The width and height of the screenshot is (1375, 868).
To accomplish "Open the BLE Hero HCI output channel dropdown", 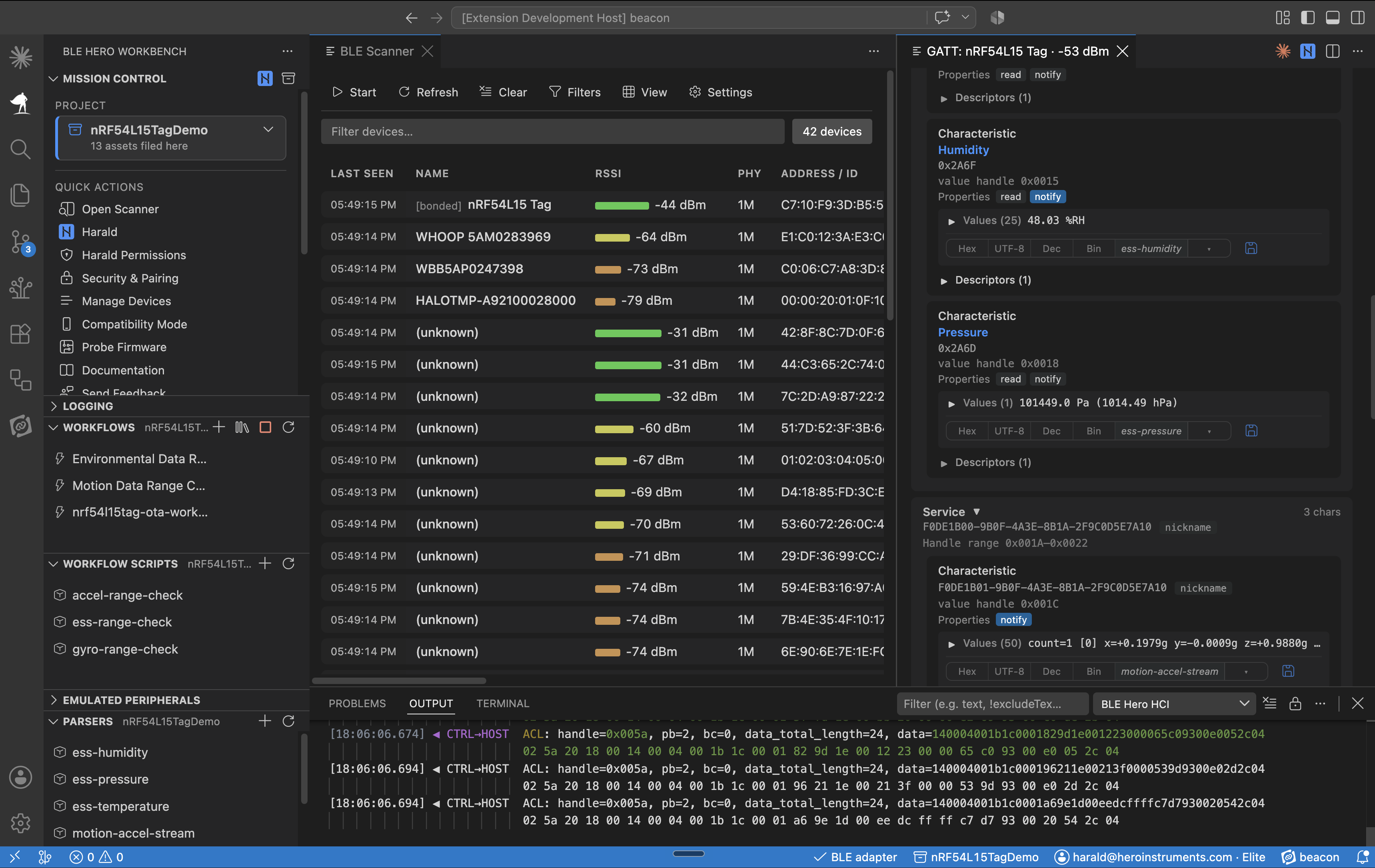I will (x=1174, y=704).
